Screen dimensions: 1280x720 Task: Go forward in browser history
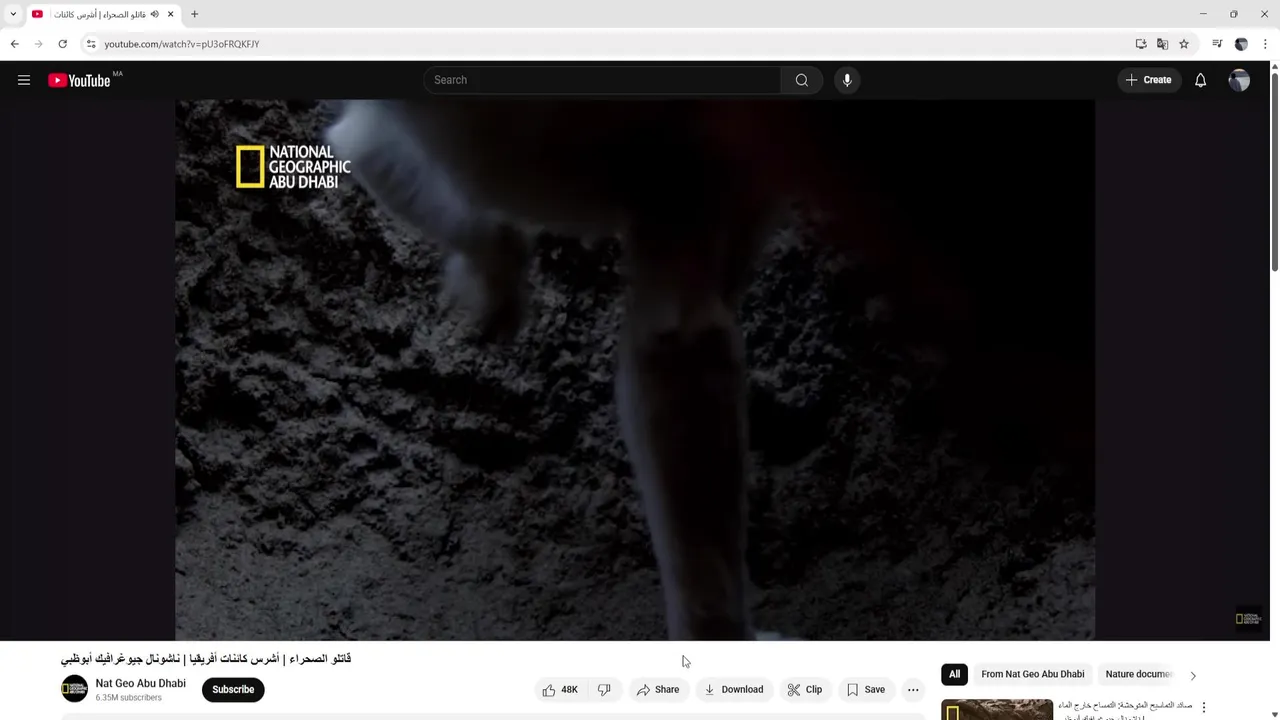click(38, 44)
